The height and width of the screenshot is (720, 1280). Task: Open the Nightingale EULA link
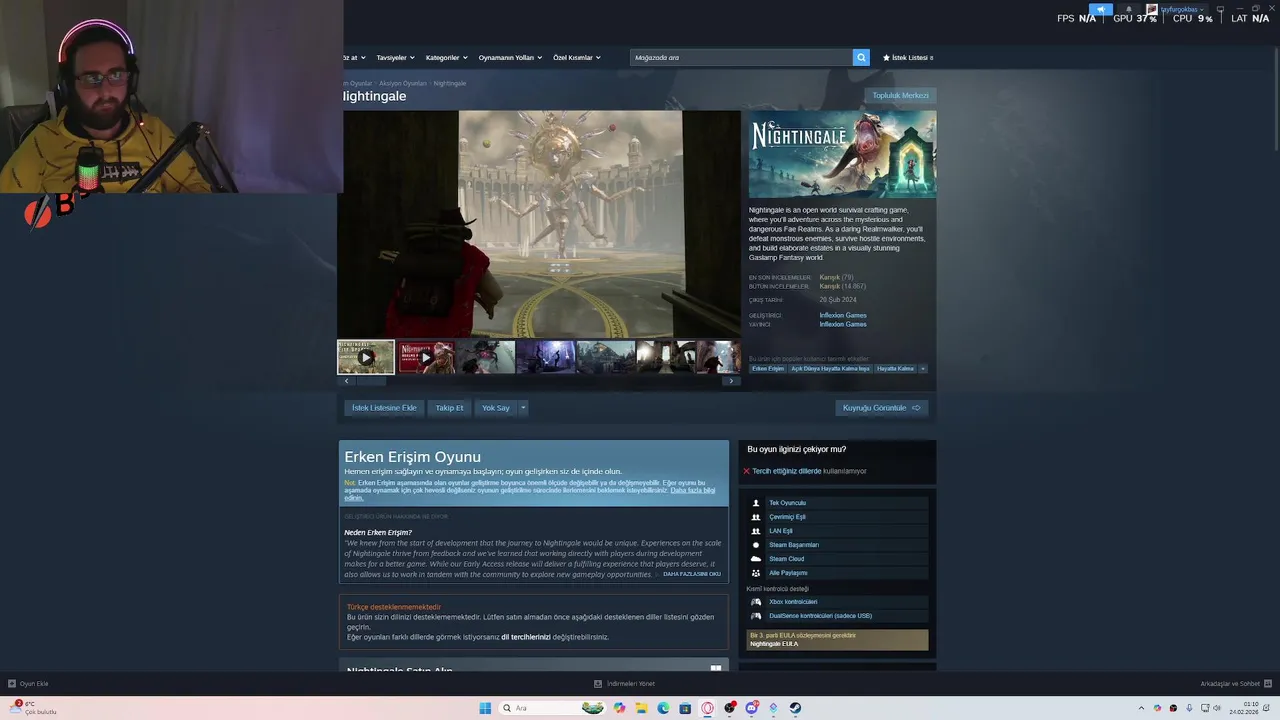coord(774,644)
